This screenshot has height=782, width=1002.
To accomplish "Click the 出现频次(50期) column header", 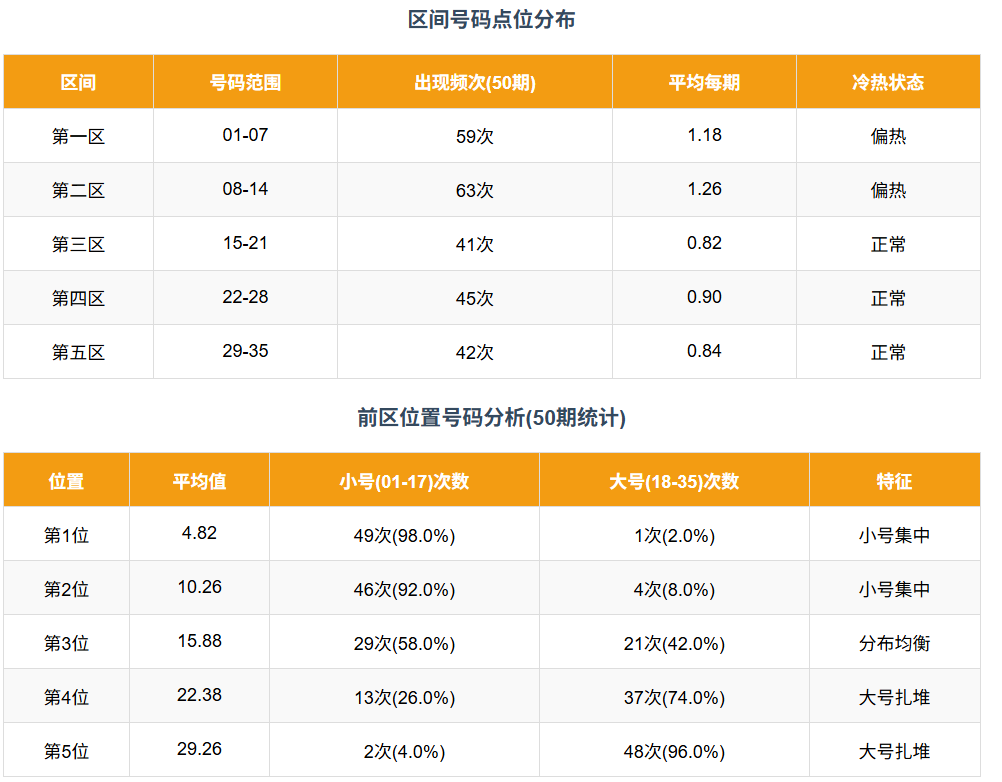I will coord(475,83).
